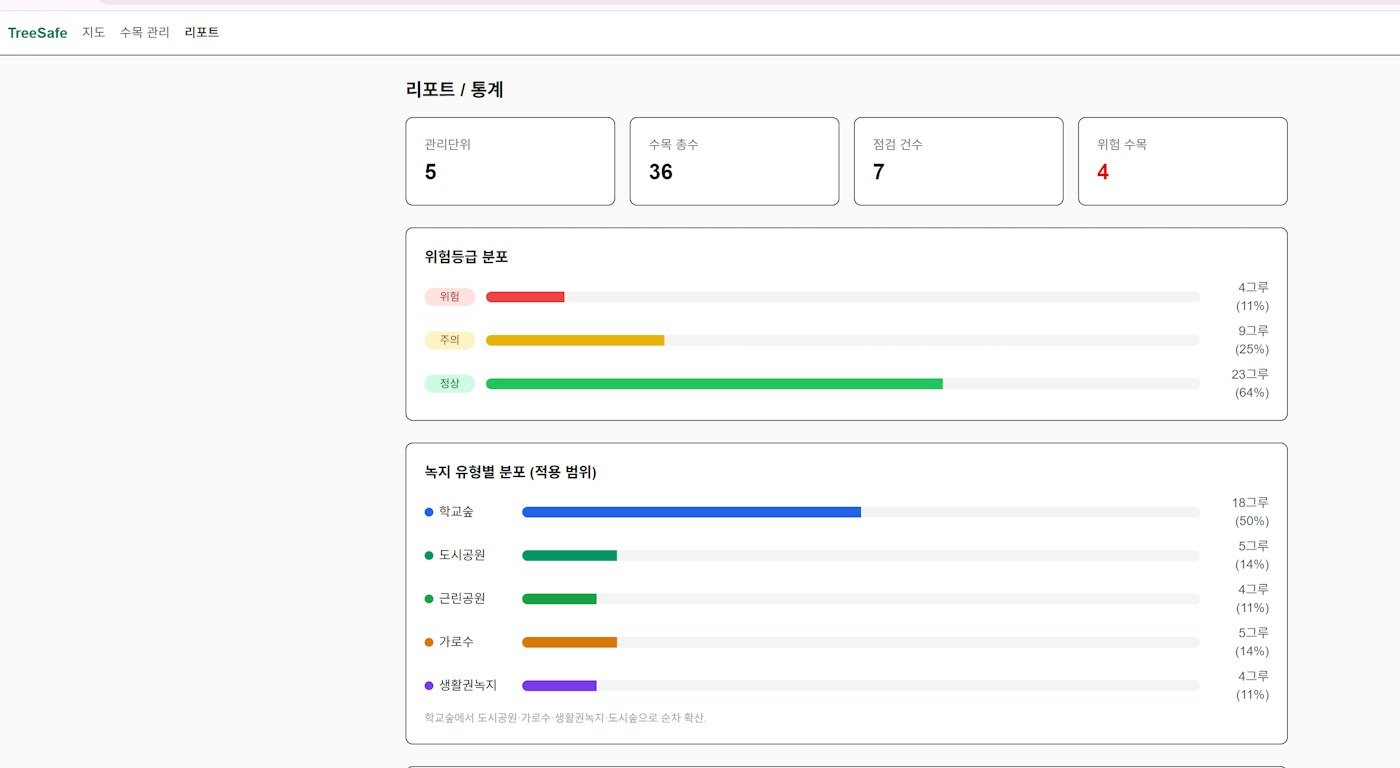Click the footnote starting with 학교숲에서

[566, 718]
